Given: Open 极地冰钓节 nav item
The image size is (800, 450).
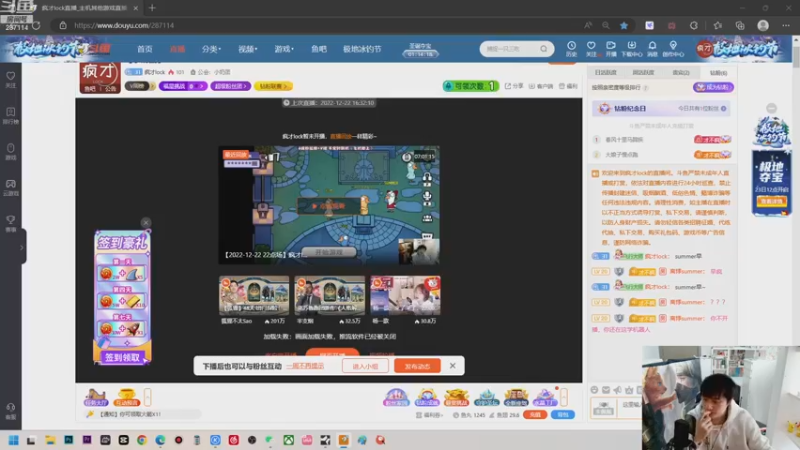Looking at the screenshot, I should (x=362, y=49).
